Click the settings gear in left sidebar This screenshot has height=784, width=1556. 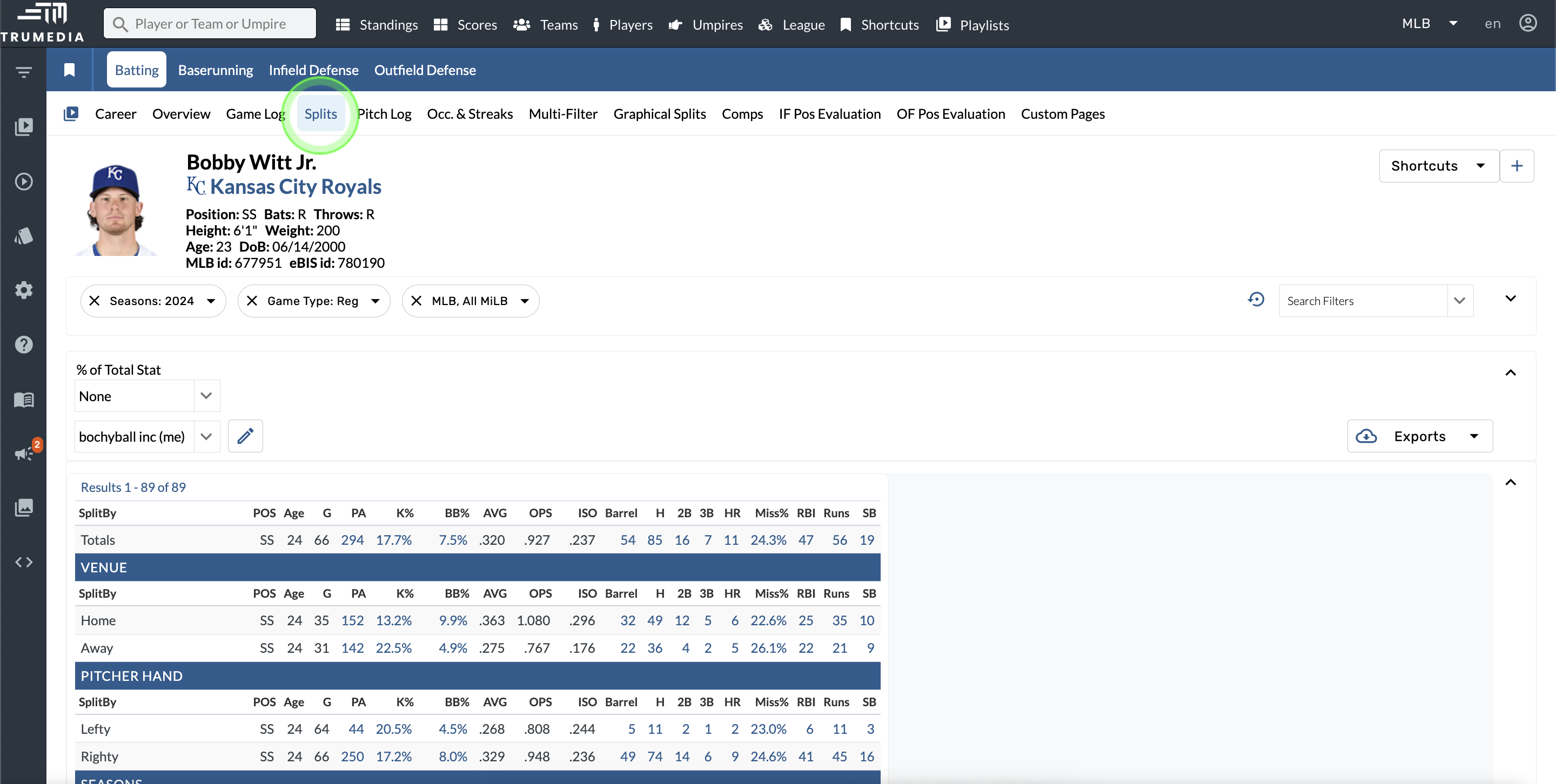[24, 290]
